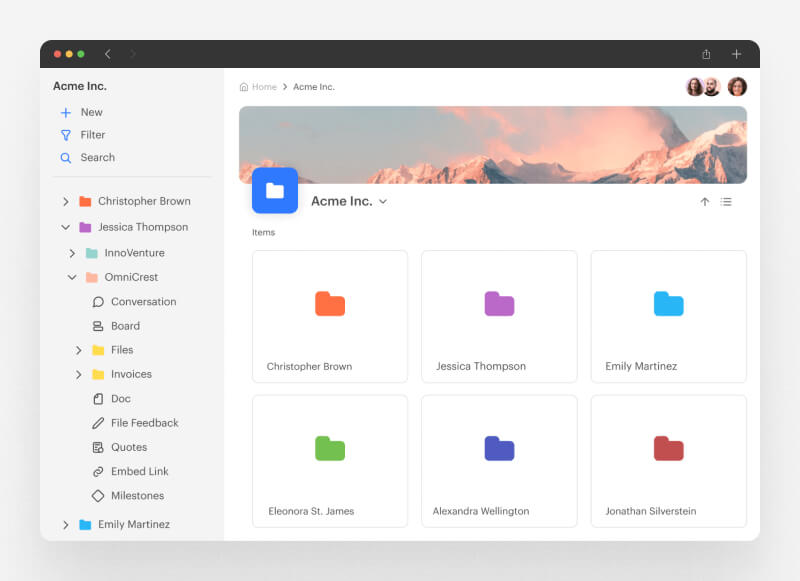
Task: Collapse the OmniCrest folder chevron
Action: click(72, 277)
